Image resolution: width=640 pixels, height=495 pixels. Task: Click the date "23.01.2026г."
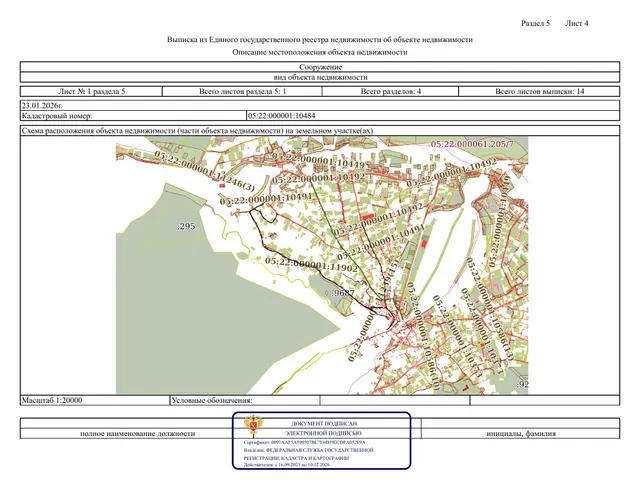click(x=42, y=106)
